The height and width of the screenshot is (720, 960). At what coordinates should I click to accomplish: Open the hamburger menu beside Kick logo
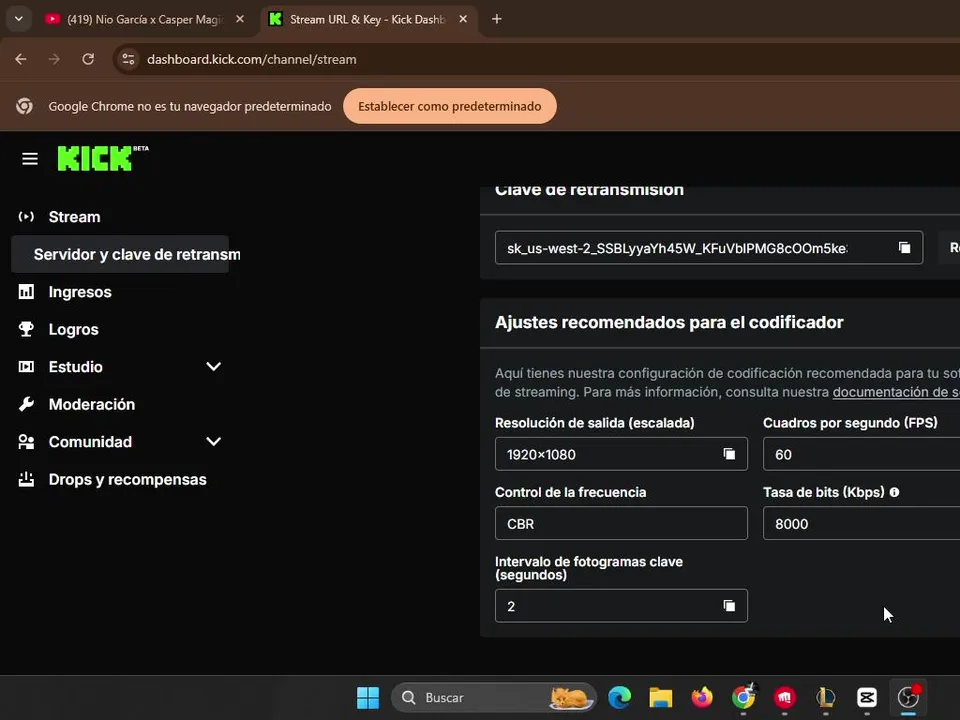pyautogui.click(x=30, y=159)
